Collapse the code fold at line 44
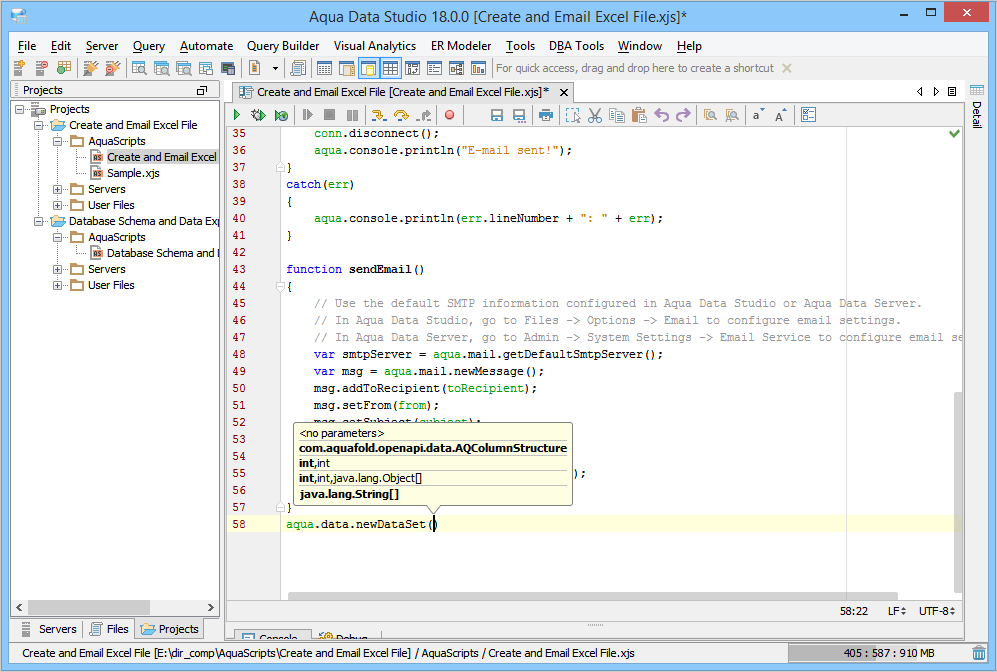997x672 pixels. tap(280, 287)
